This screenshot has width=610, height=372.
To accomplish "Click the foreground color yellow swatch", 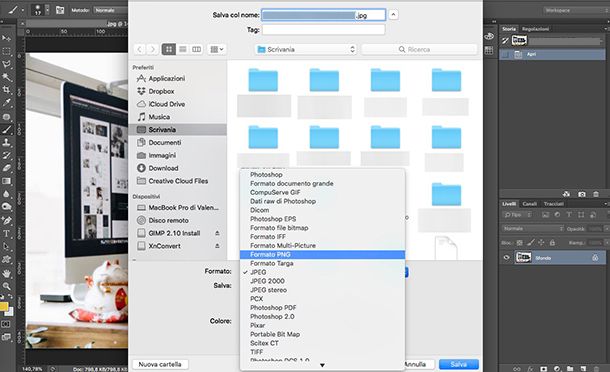I will click(x=4, y=307).
